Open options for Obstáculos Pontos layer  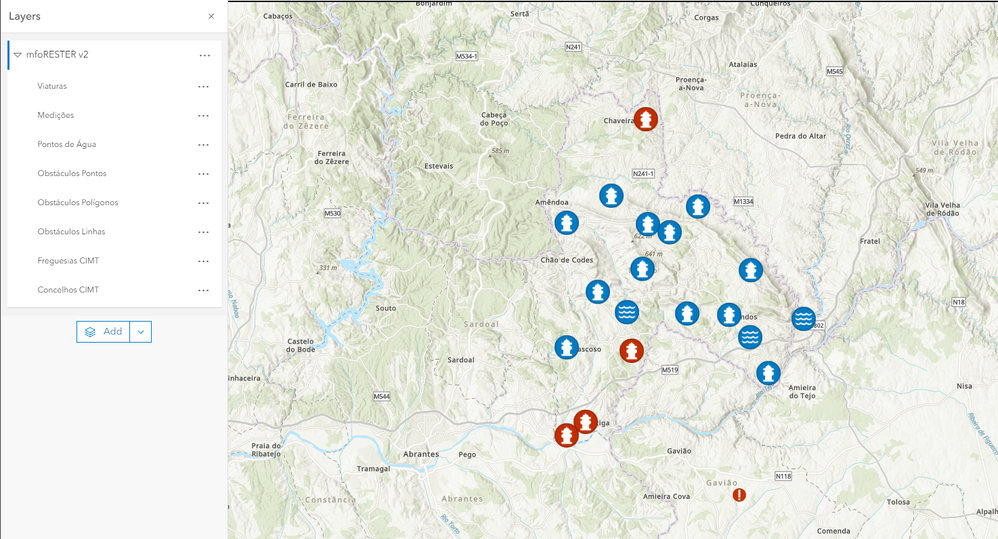tap(203, 174)
